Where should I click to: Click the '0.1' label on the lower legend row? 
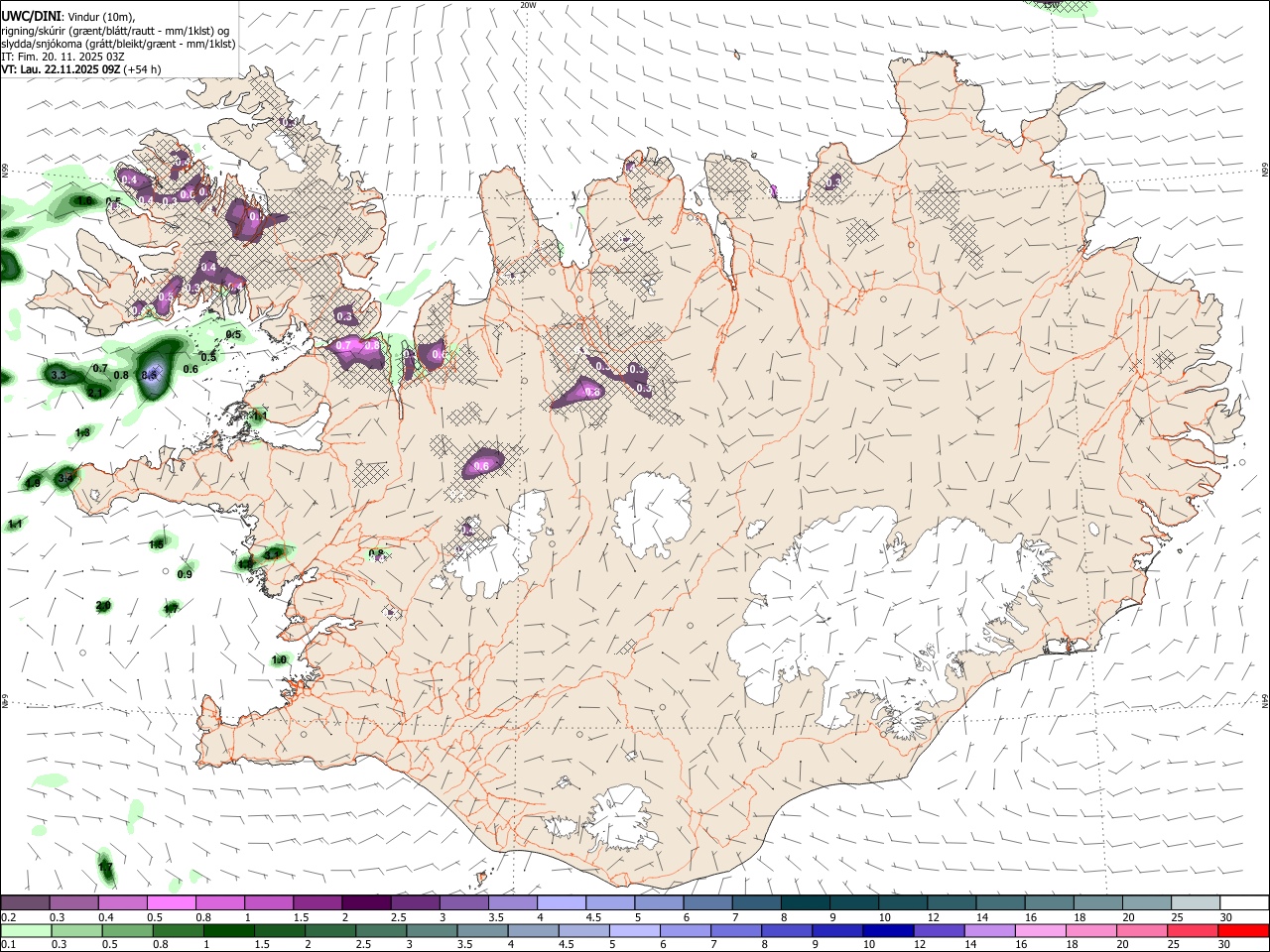point(8,945)
